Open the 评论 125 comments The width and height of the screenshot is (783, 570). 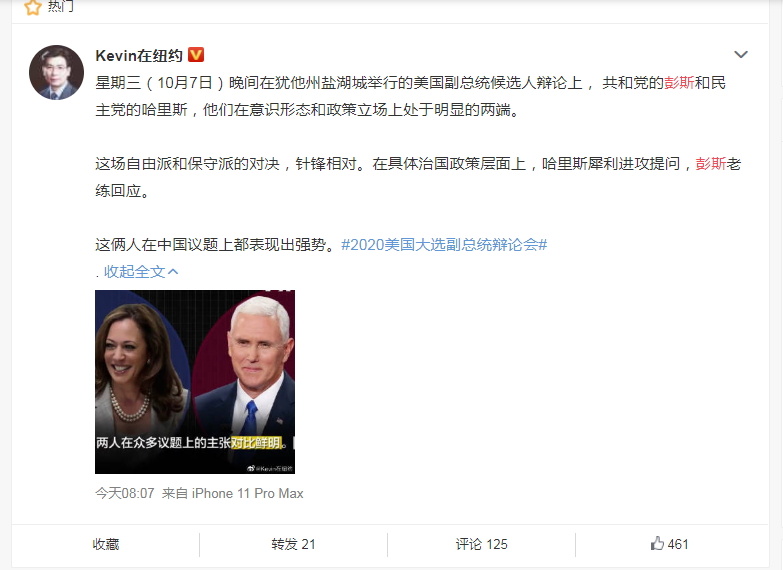481,544
